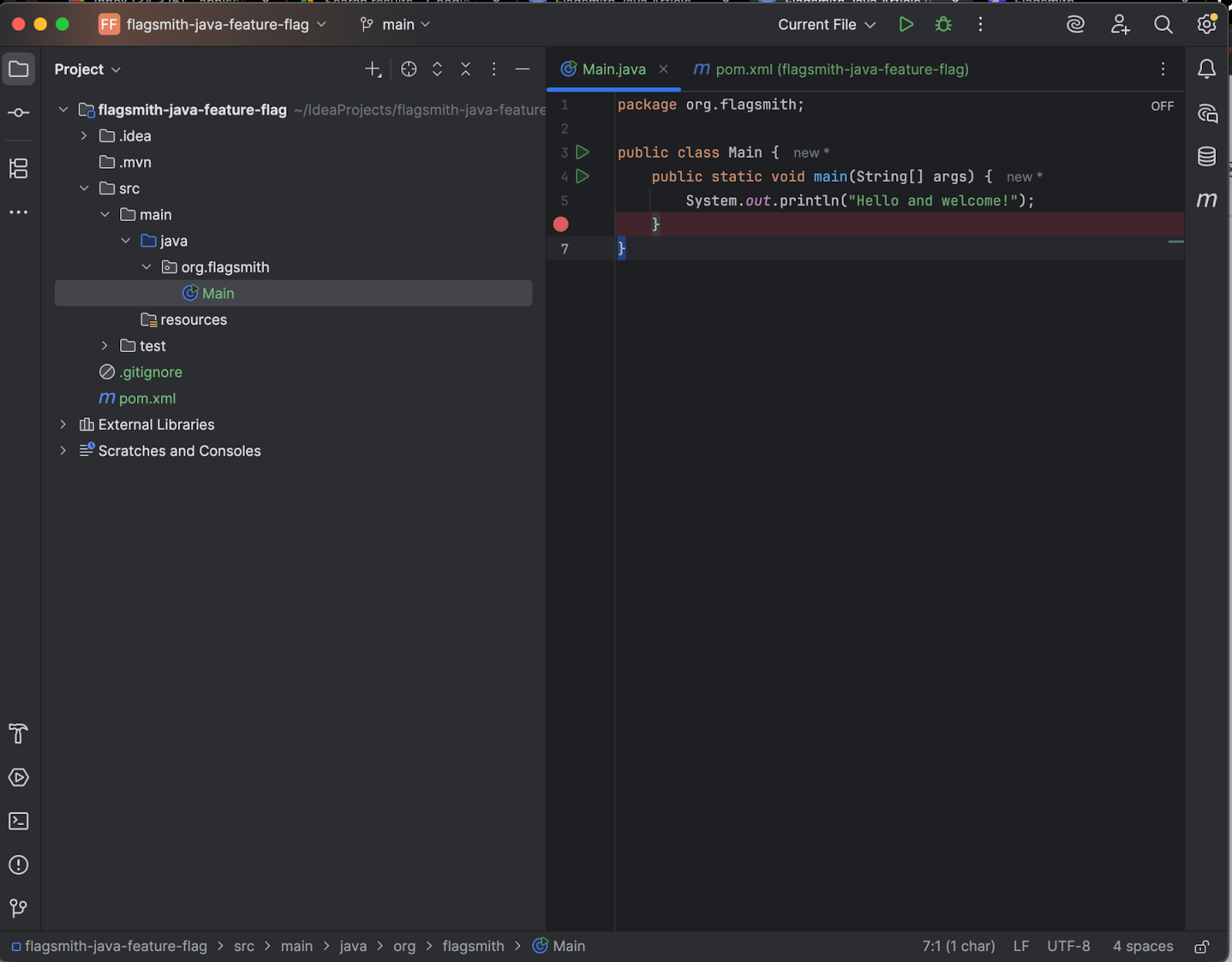The height and width of the screenshot is (962, 1232).
Task: Run the Main class from gutter arrow on line 3
Action: [x=583, y=153]
